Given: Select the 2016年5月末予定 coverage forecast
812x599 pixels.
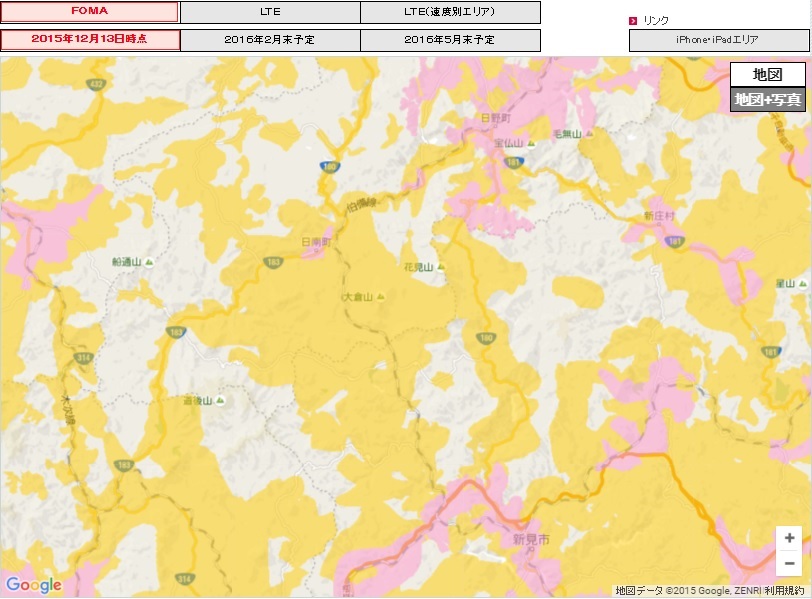Looking at the screenshot, I should (x=450, y=40).
